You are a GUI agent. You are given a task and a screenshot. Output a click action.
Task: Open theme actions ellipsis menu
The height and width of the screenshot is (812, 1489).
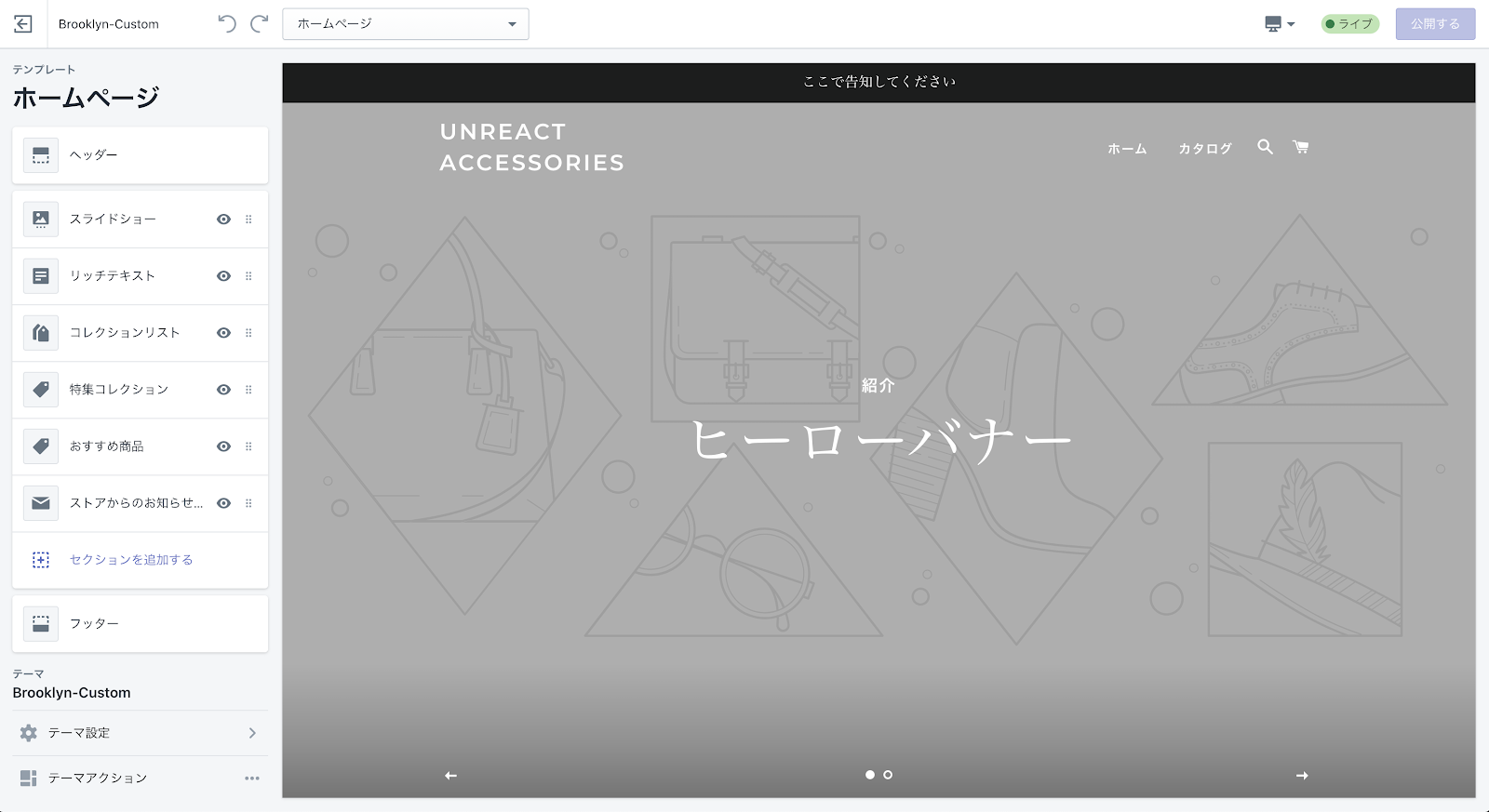pos(252,779)
